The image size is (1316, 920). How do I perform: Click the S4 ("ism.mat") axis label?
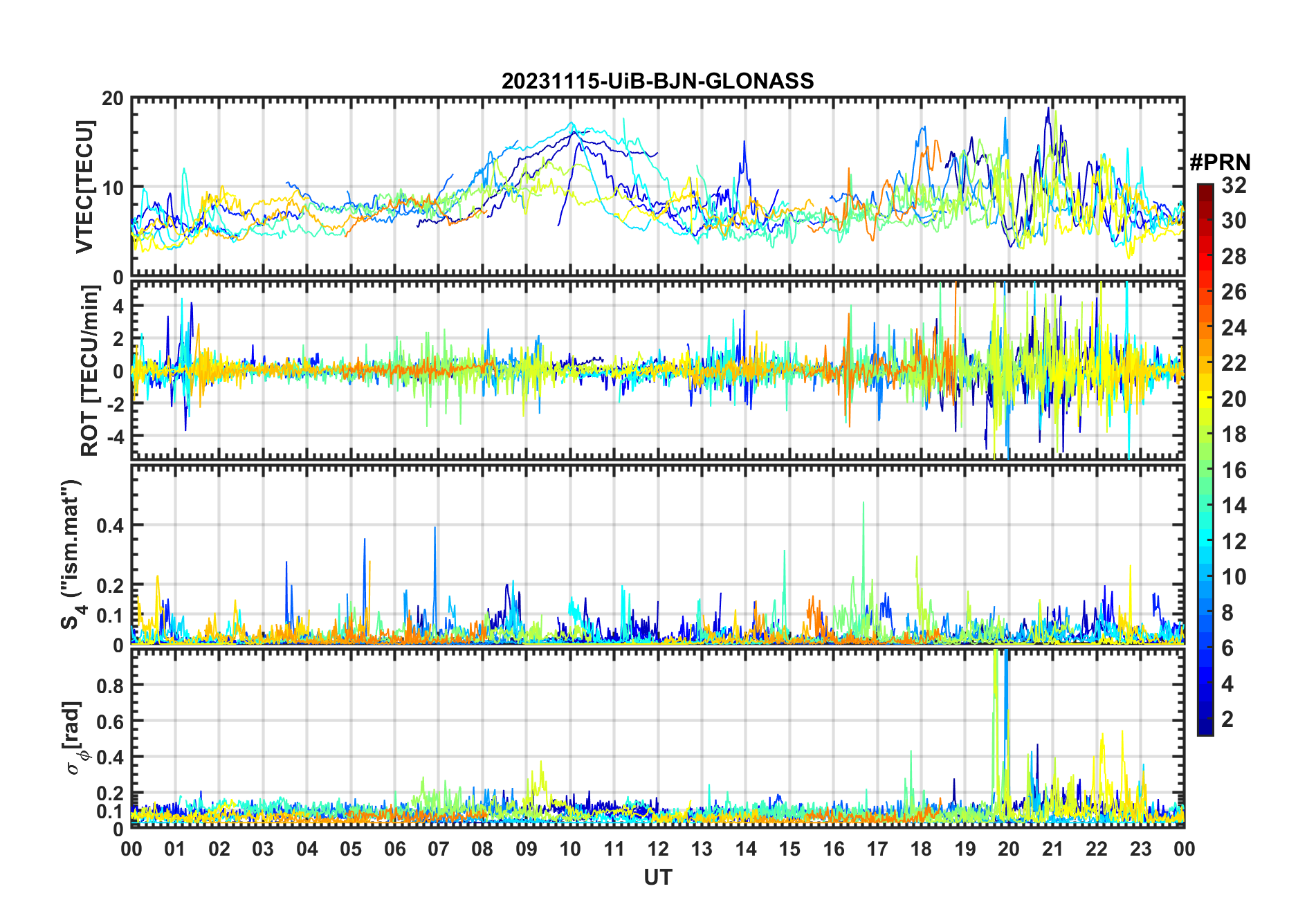tap(72, 554)
